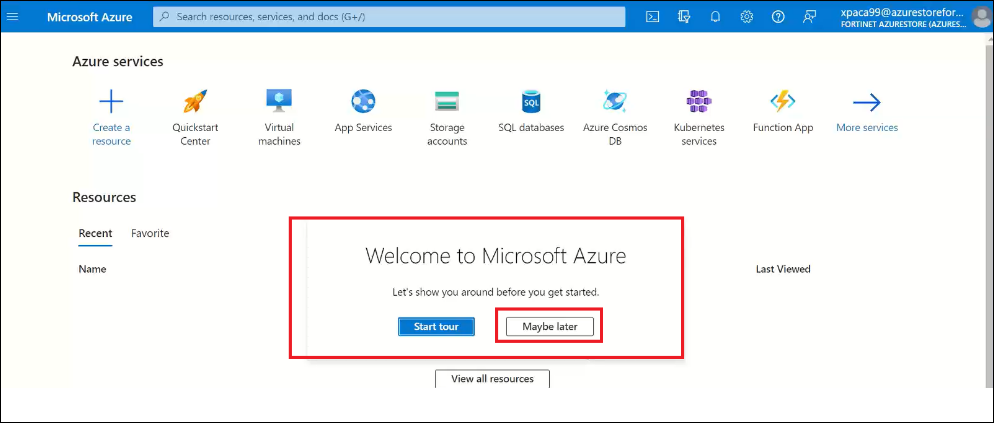Switch to the Favorite tab

pos(150,233)
